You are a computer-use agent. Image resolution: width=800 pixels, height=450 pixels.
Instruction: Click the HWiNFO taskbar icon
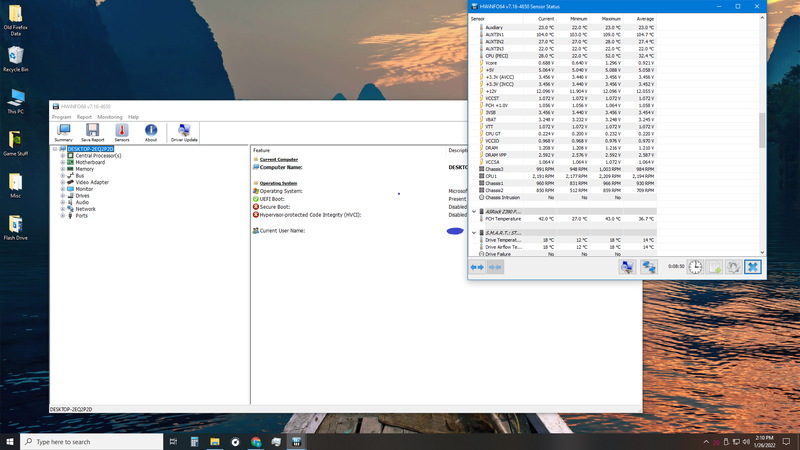(296, 442)
